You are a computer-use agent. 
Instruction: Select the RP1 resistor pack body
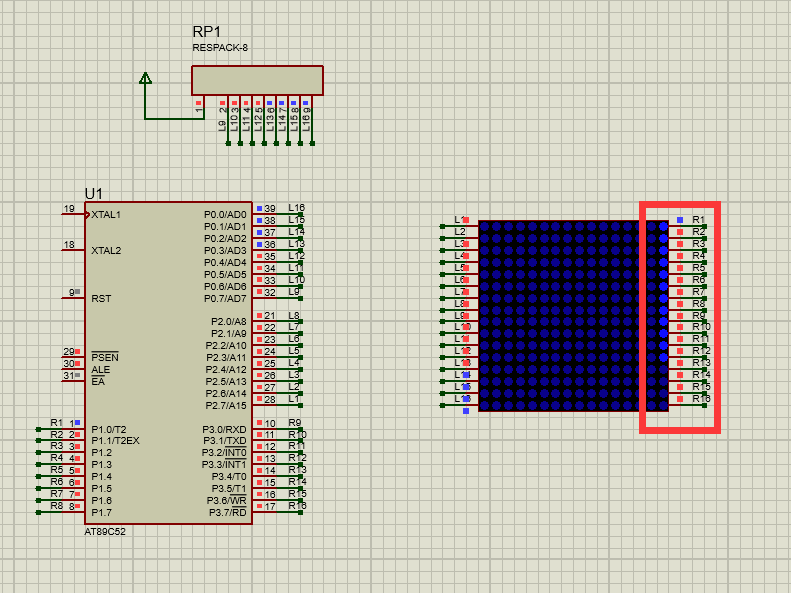coord(257,80)
